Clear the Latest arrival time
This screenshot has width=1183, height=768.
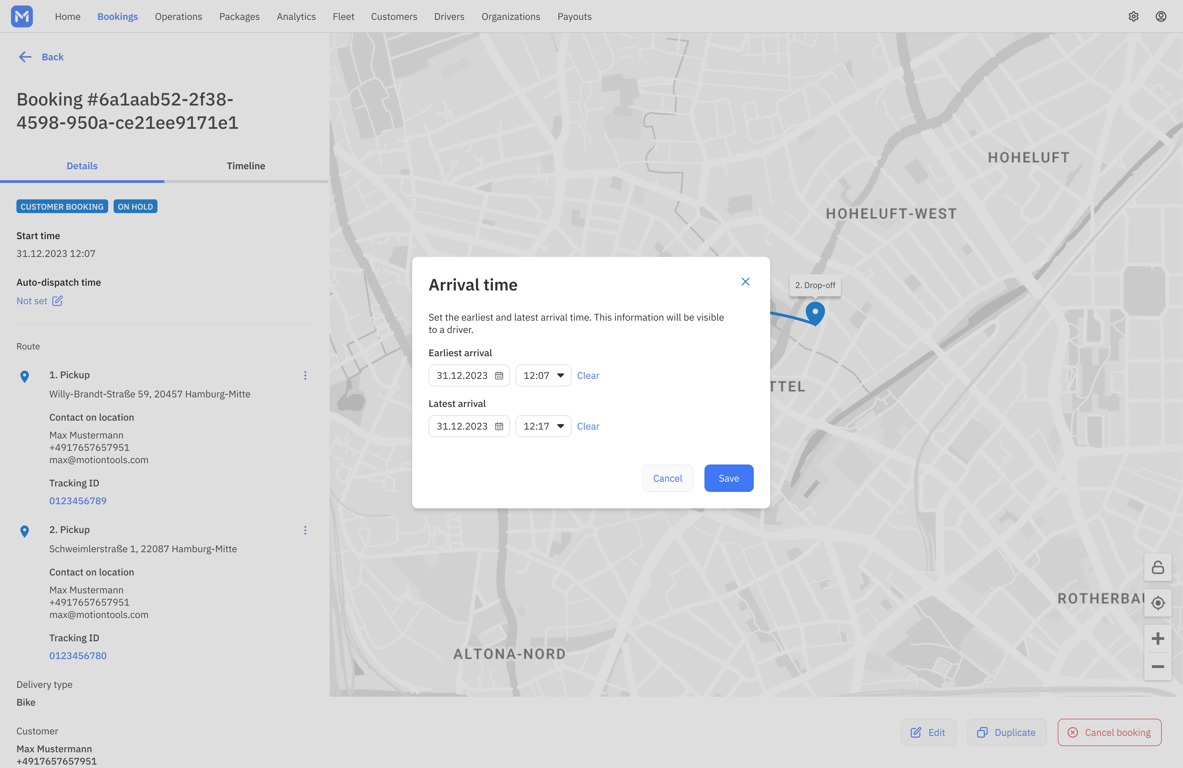click(x=588, y=426)
